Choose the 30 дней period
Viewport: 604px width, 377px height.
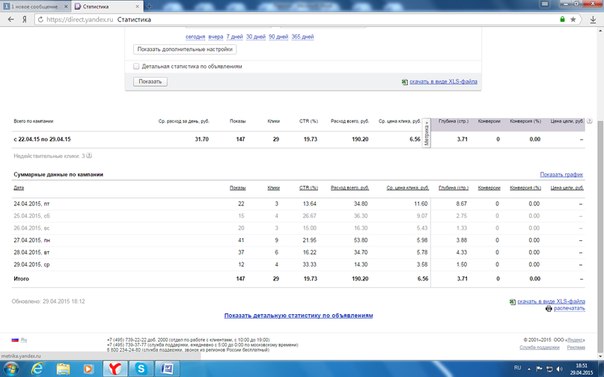(x=256, y=37)
